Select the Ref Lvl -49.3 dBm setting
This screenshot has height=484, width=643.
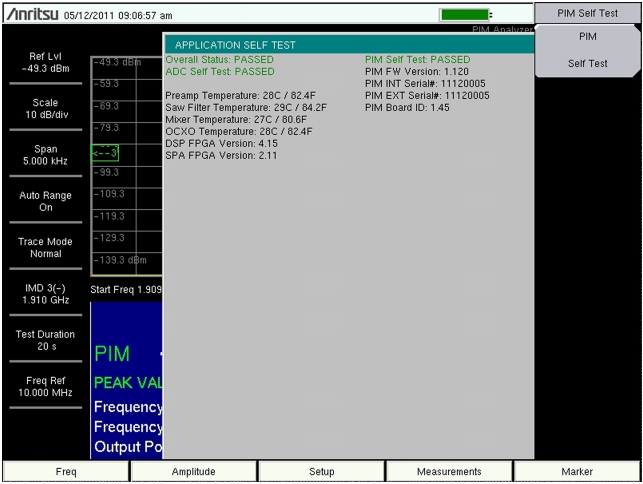pos(46,62)
